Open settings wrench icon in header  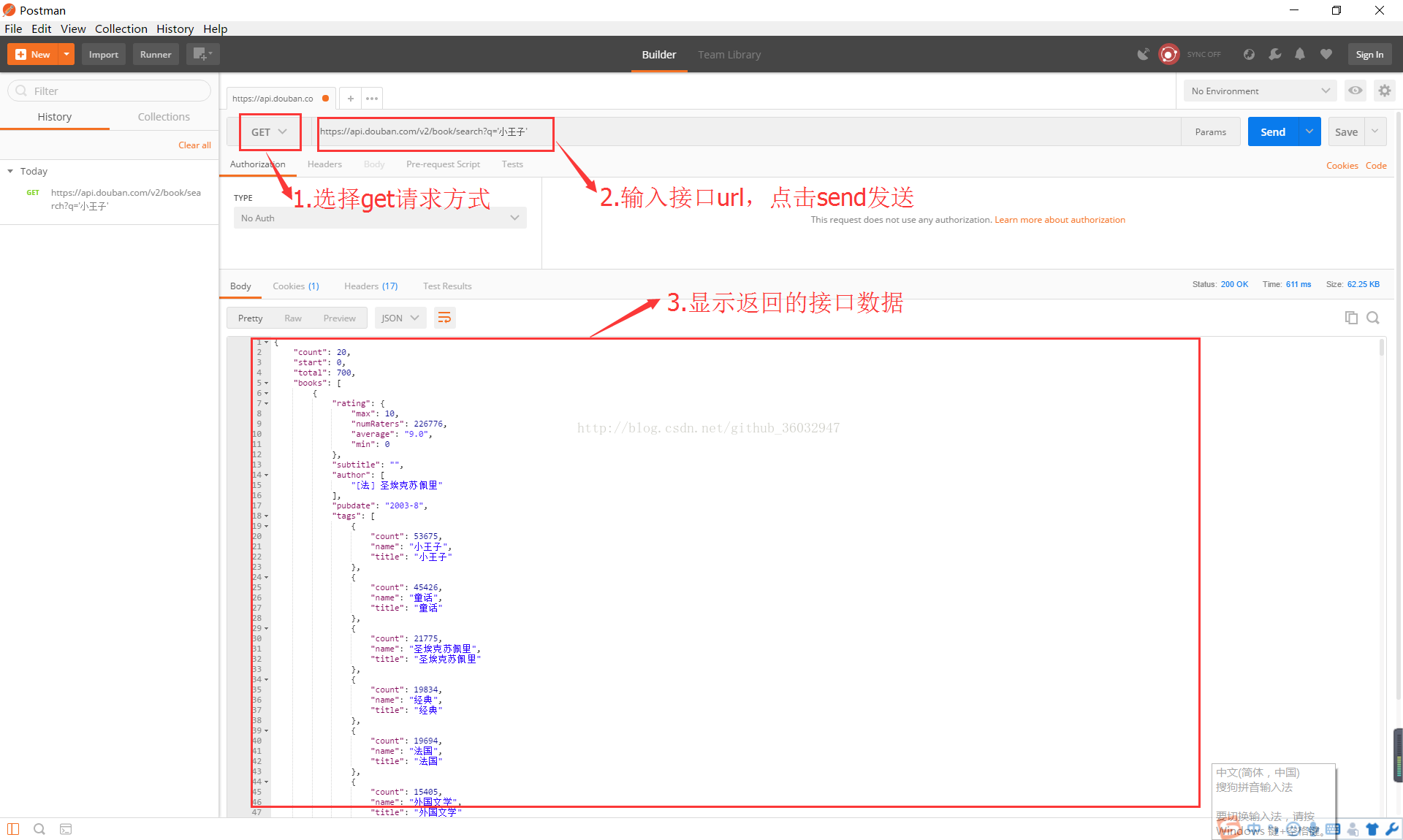1274,54
